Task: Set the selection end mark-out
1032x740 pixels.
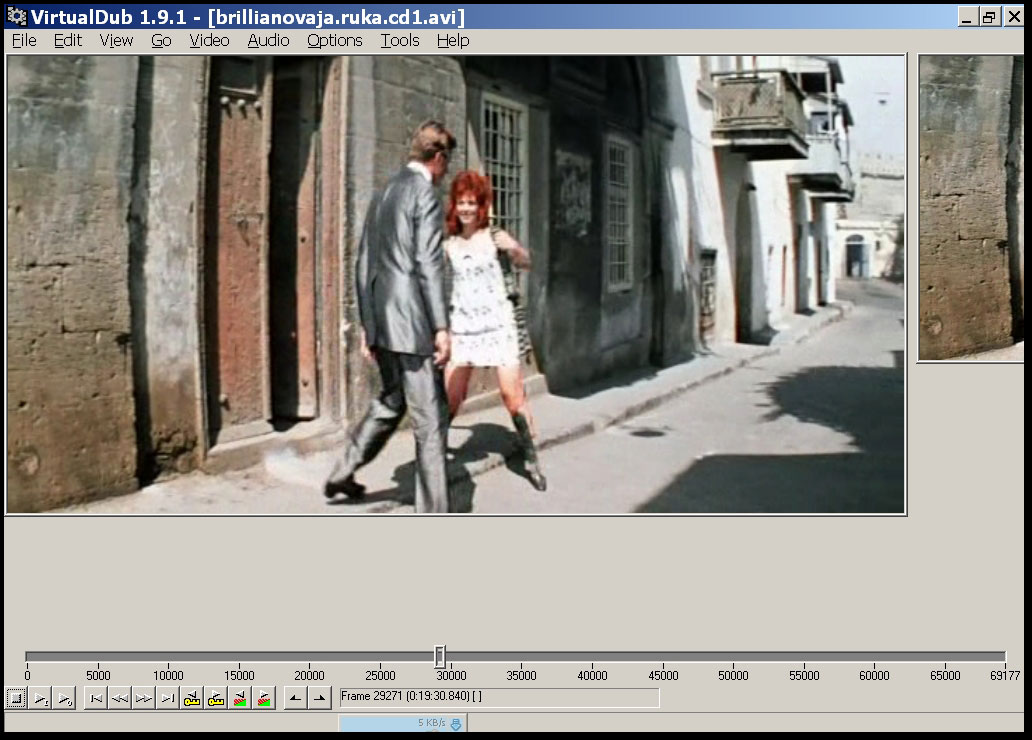Action: point(319,698)
